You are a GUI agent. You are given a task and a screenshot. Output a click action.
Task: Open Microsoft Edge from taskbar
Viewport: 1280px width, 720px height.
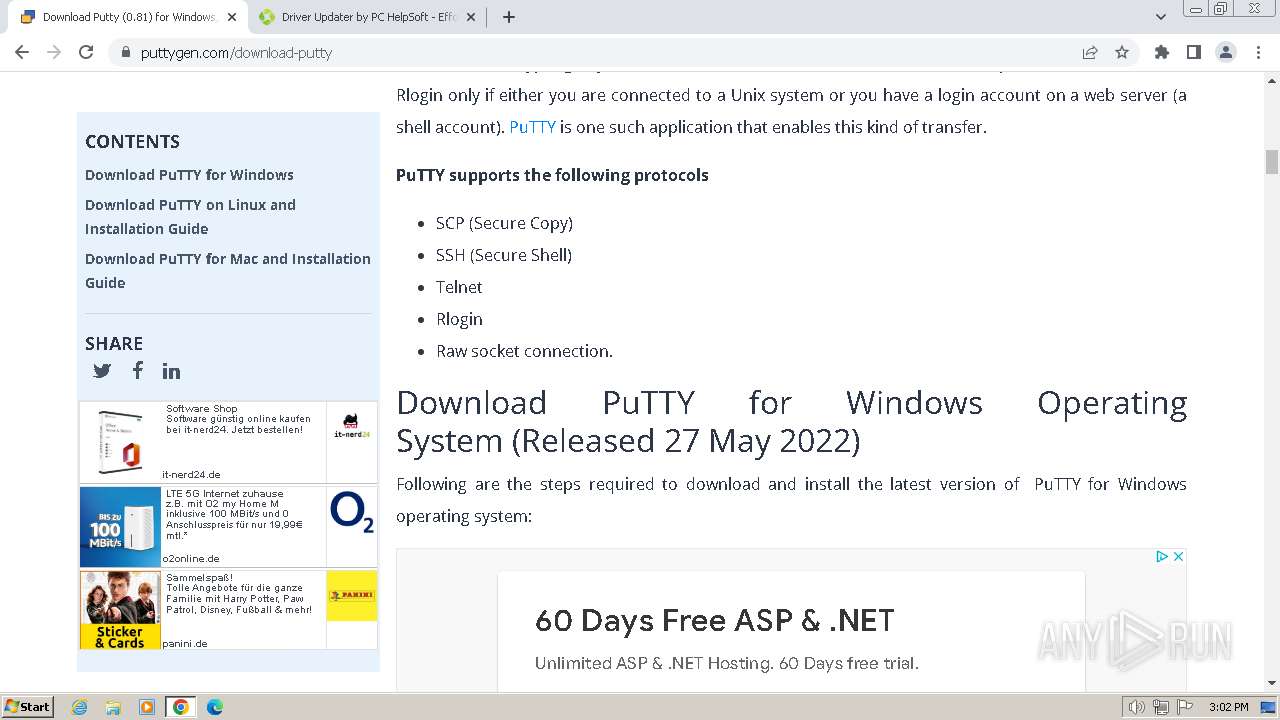coord(215,707)
